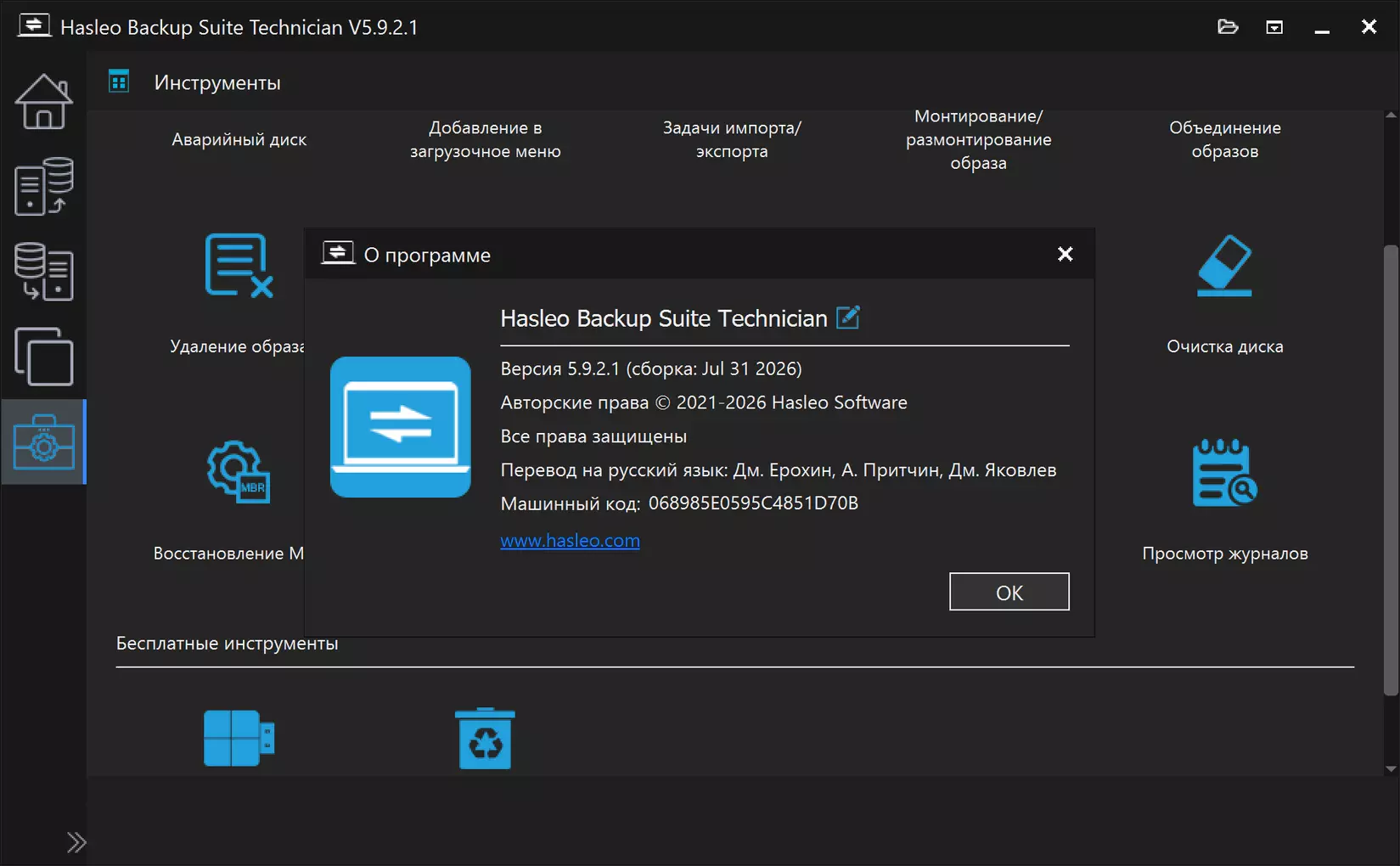The width and height of the screenshot is (1400, 866).
Task: Open the Backup section sidebar icon
Action: click(43, 186)
